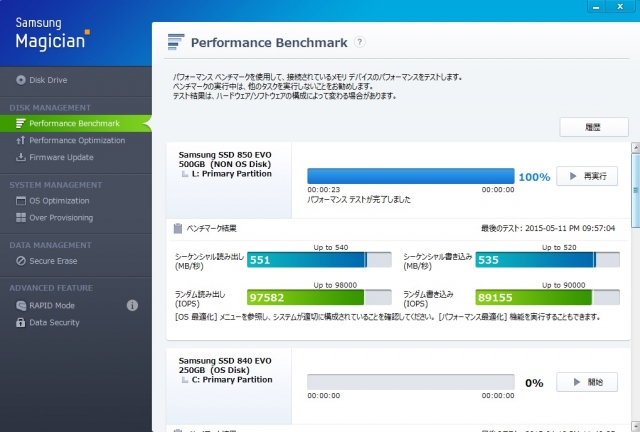Click the L: Primary Partition tree icon
640x432 pixels.
pos(185,174)
